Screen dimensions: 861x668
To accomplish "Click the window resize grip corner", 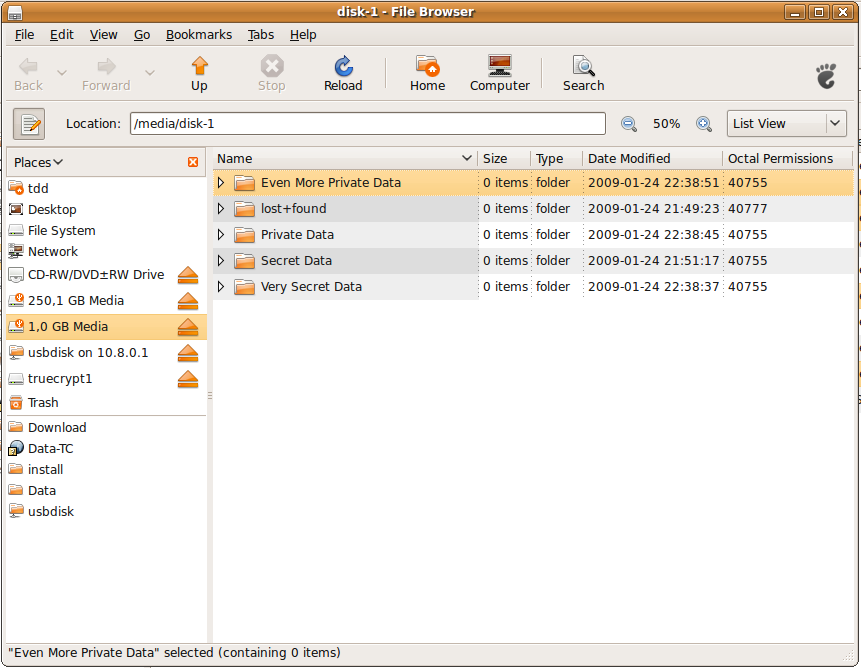I will [848, 655].
